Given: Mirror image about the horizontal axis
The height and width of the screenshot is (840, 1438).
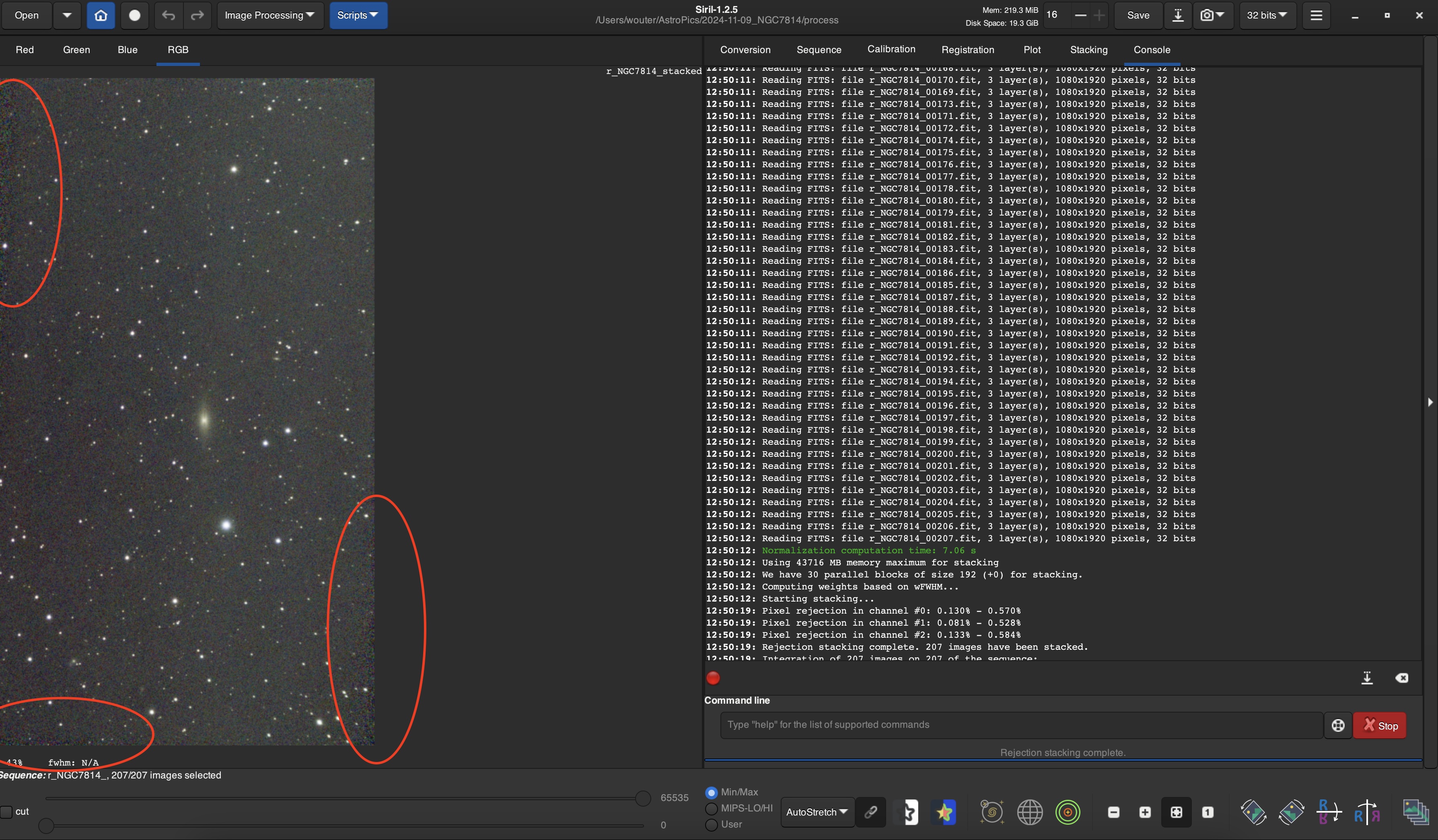Looking at the screenshot, I should click(x=1329, y=812).
